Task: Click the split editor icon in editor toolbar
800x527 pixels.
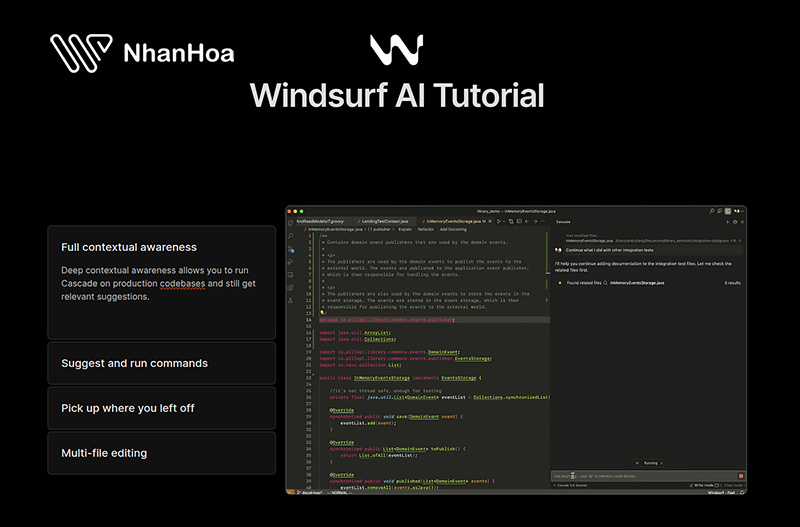Action: point(519,221)
